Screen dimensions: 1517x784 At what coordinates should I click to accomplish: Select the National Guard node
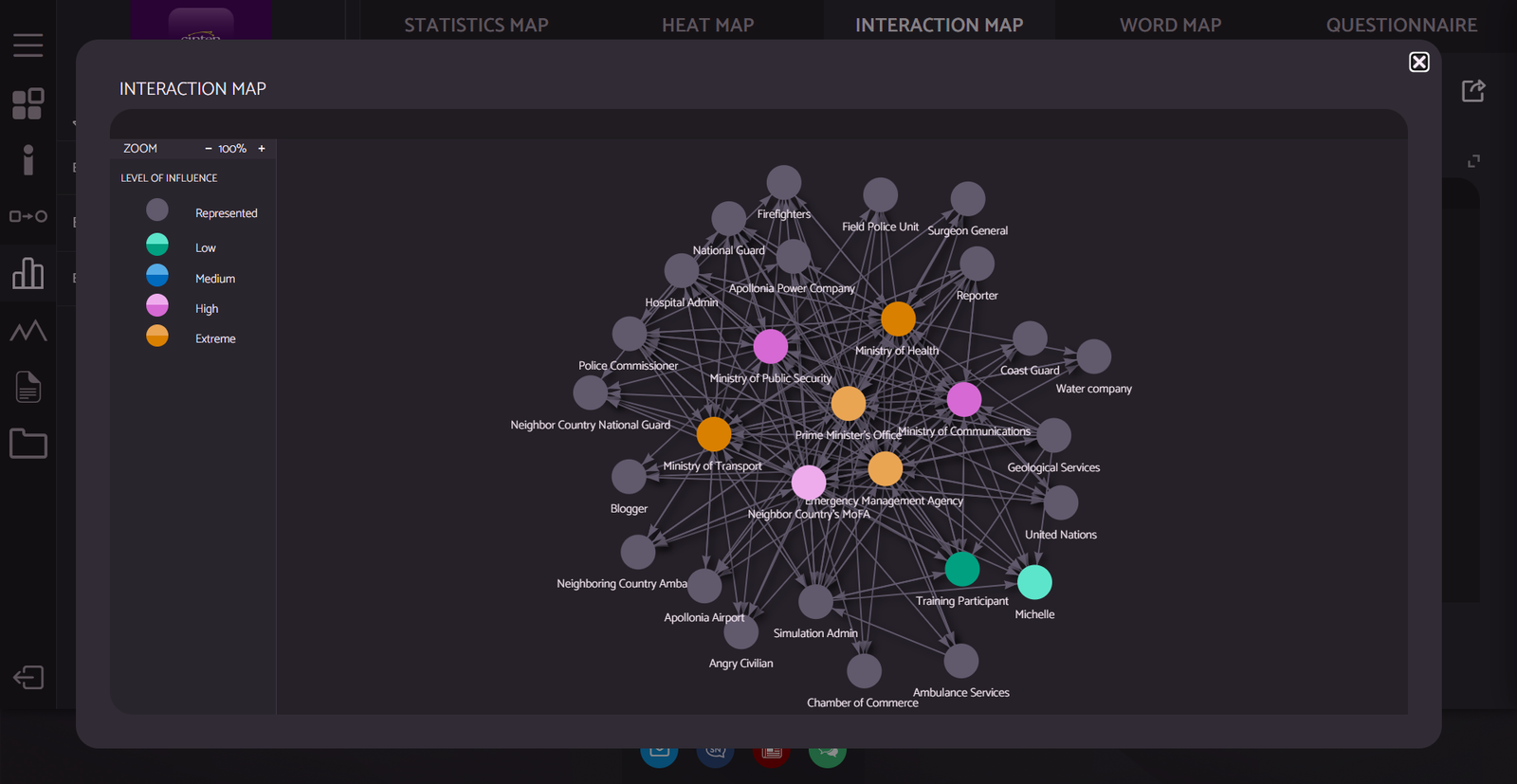click(729, 219)
